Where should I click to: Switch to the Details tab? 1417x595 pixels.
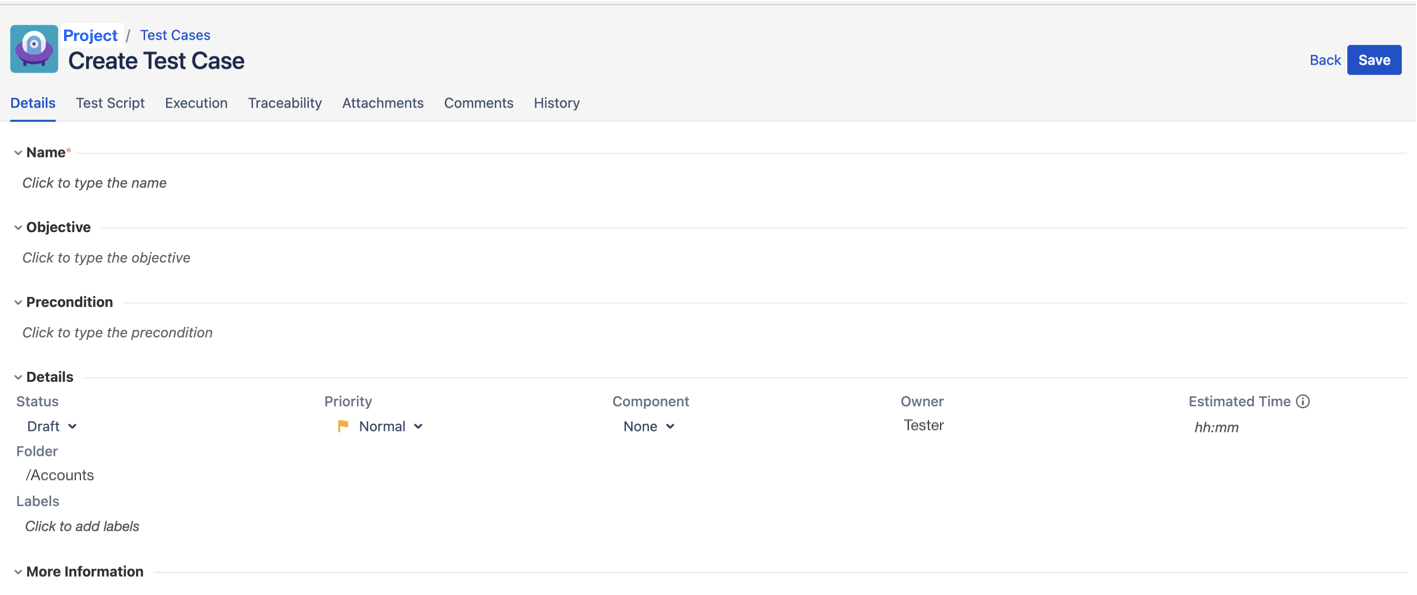click(33, 103)
